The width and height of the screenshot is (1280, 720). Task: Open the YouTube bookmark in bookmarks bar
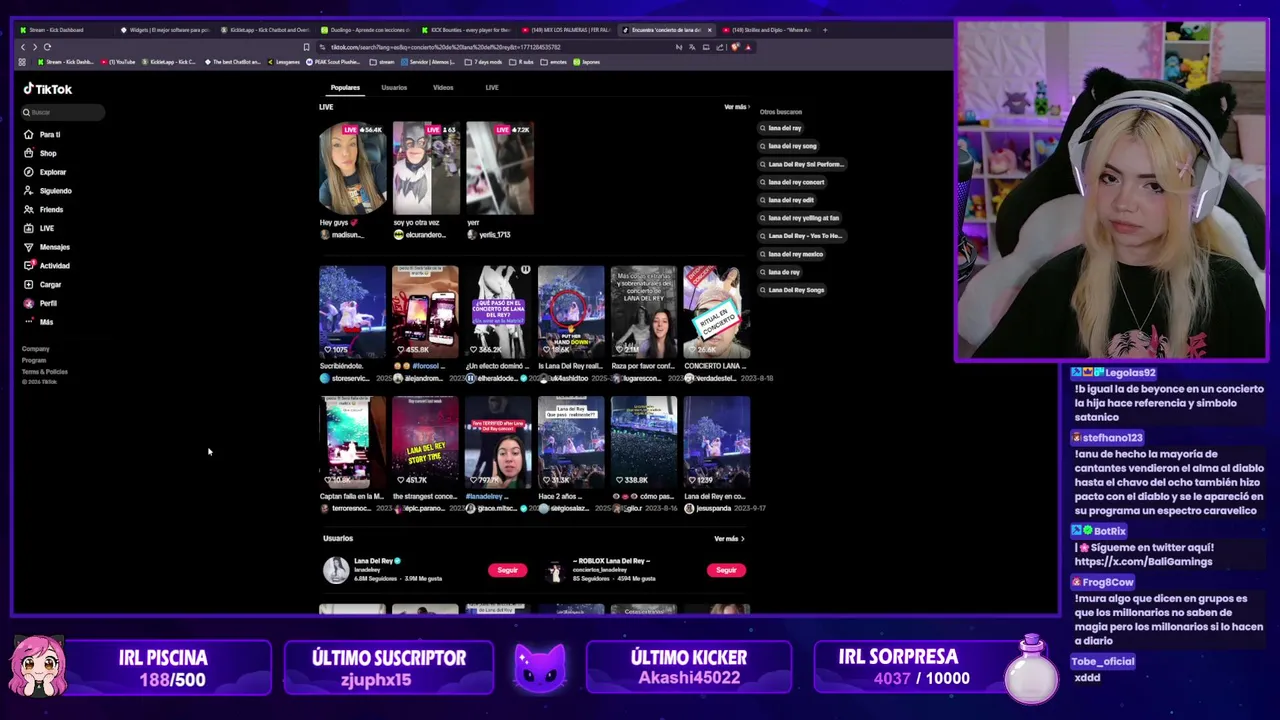coord(117,62)
